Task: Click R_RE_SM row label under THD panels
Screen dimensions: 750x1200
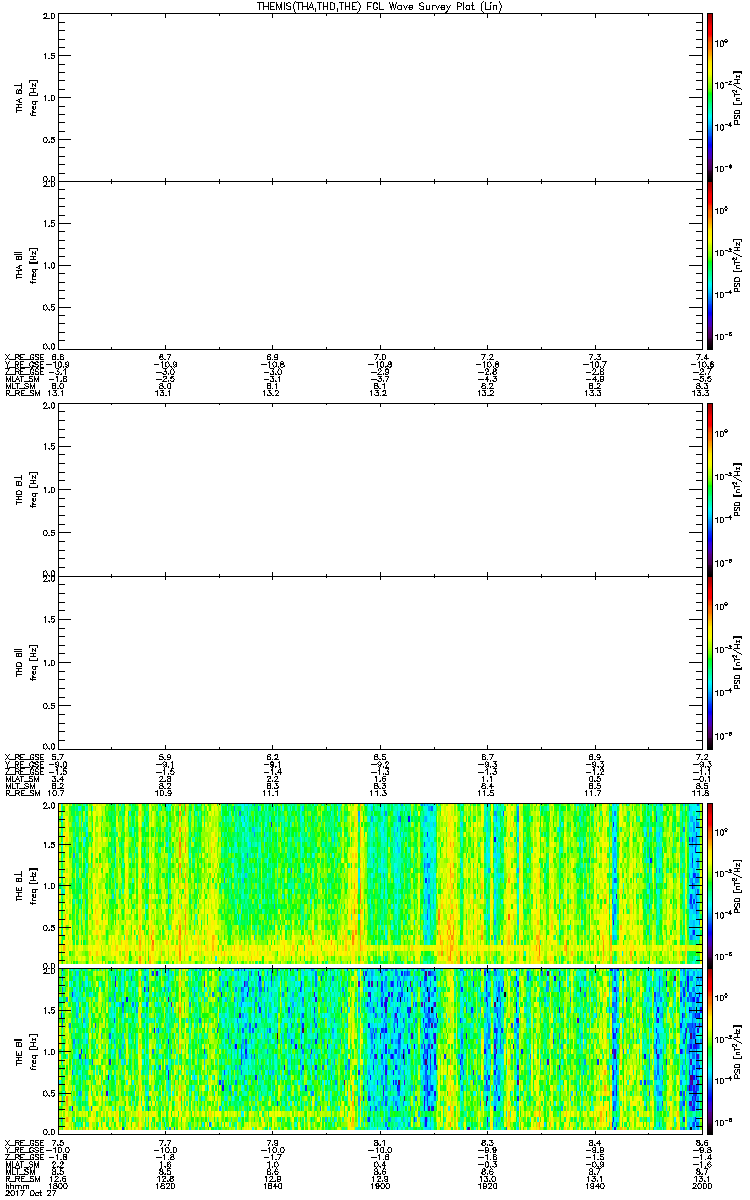Action: click(22, 792)
